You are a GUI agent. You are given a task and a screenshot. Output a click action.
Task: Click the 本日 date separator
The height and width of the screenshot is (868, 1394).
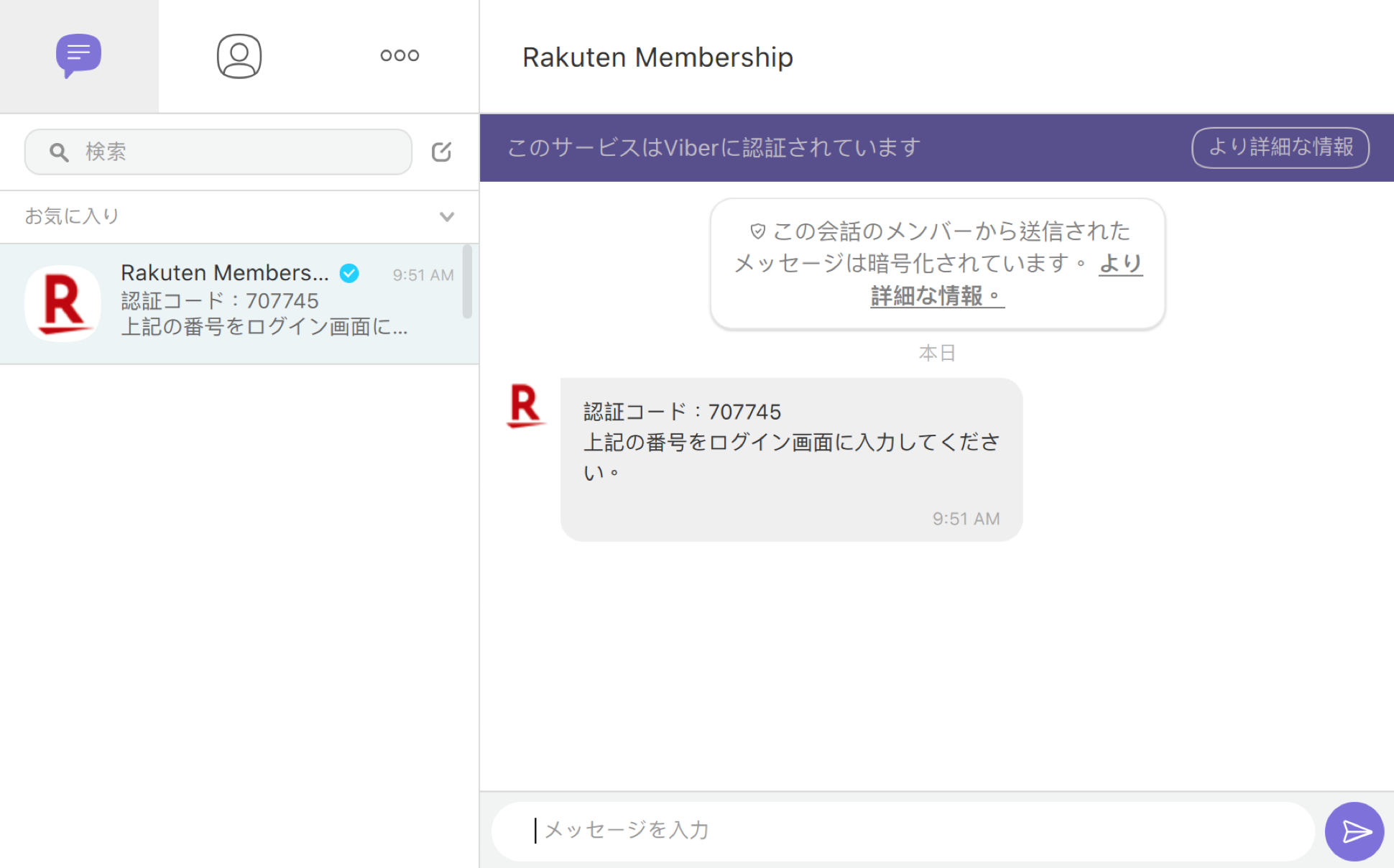(x=937, y=353)
